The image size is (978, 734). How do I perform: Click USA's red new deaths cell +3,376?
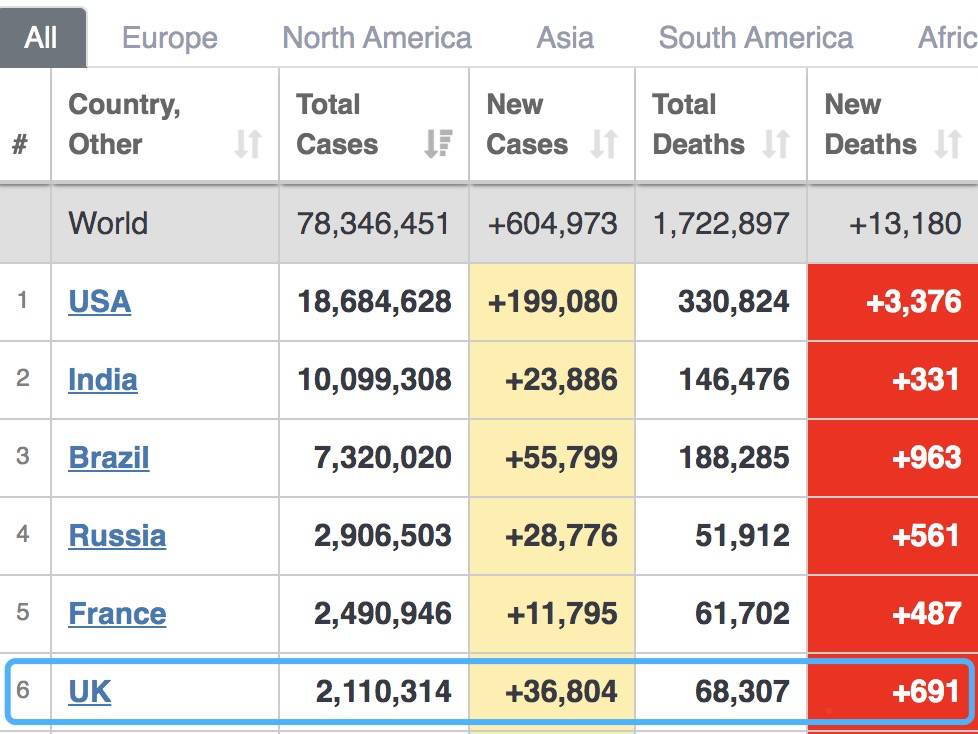click(x=892, y=301)
